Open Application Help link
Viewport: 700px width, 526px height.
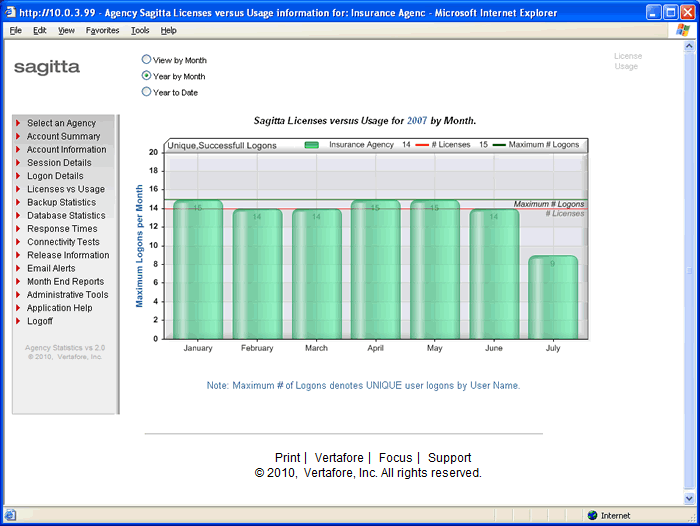click(x=59, y=308)
